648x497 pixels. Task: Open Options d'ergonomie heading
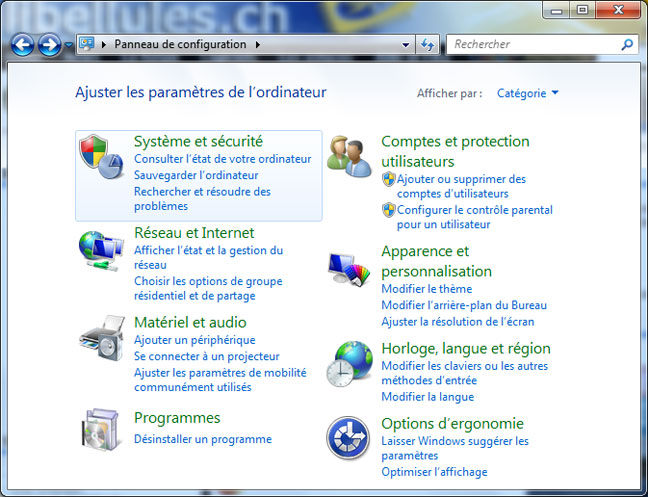click(453, 423)
